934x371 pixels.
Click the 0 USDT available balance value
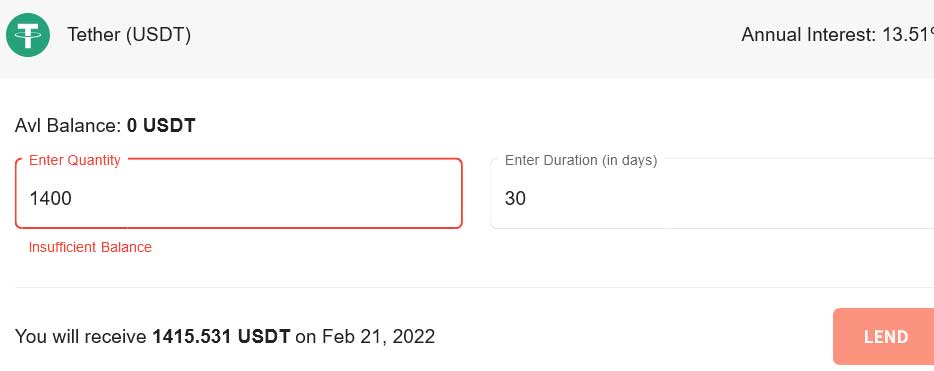point(161,126)
